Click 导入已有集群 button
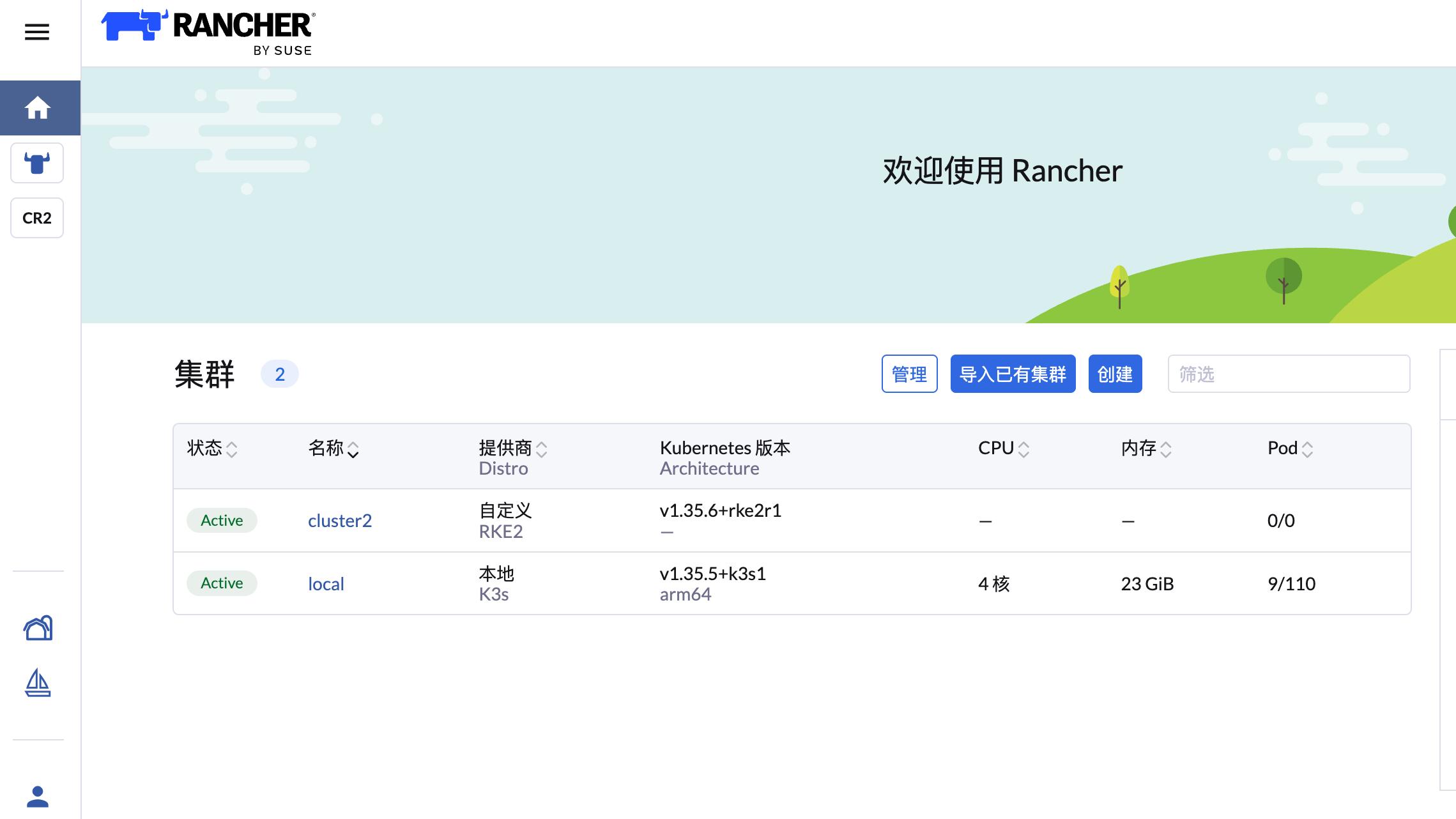 [1013, 374]
